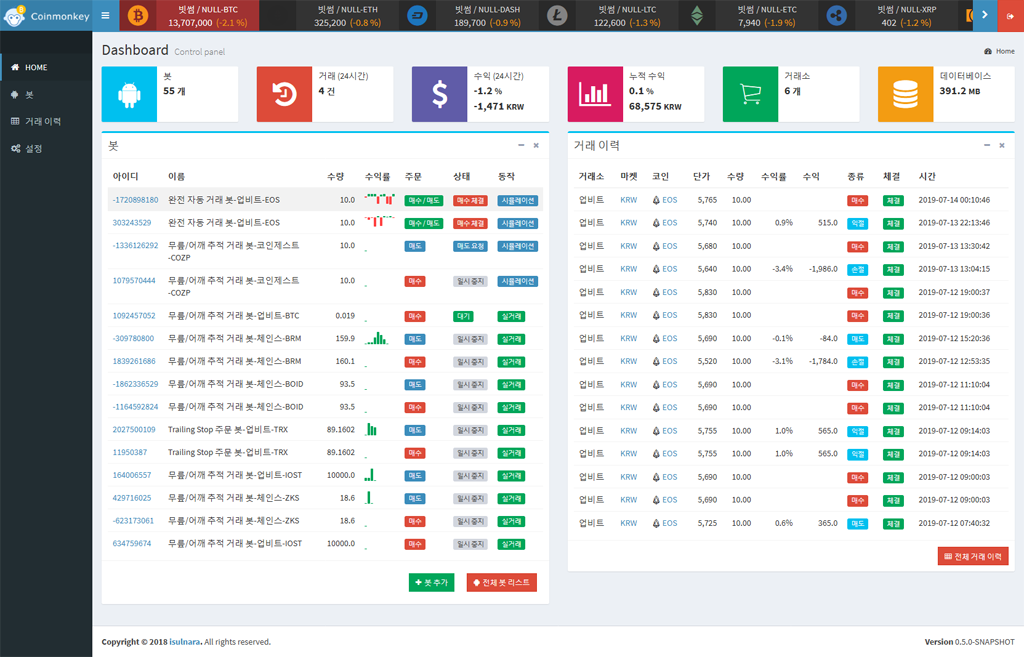Select the DASH coin ticker icon
The height and width of the screenshot is (657, 1024).
pos(417,15)
